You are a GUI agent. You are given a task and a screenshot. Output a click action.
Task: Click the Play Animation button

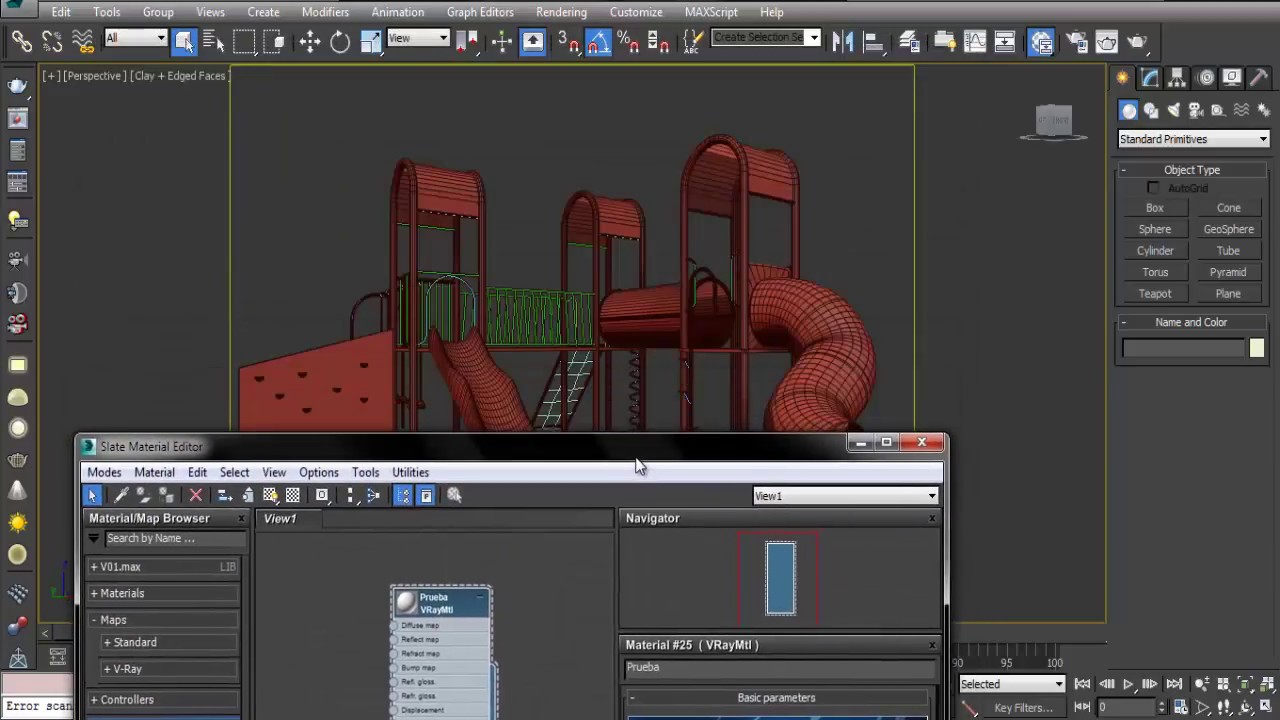tap(1128, 684)
